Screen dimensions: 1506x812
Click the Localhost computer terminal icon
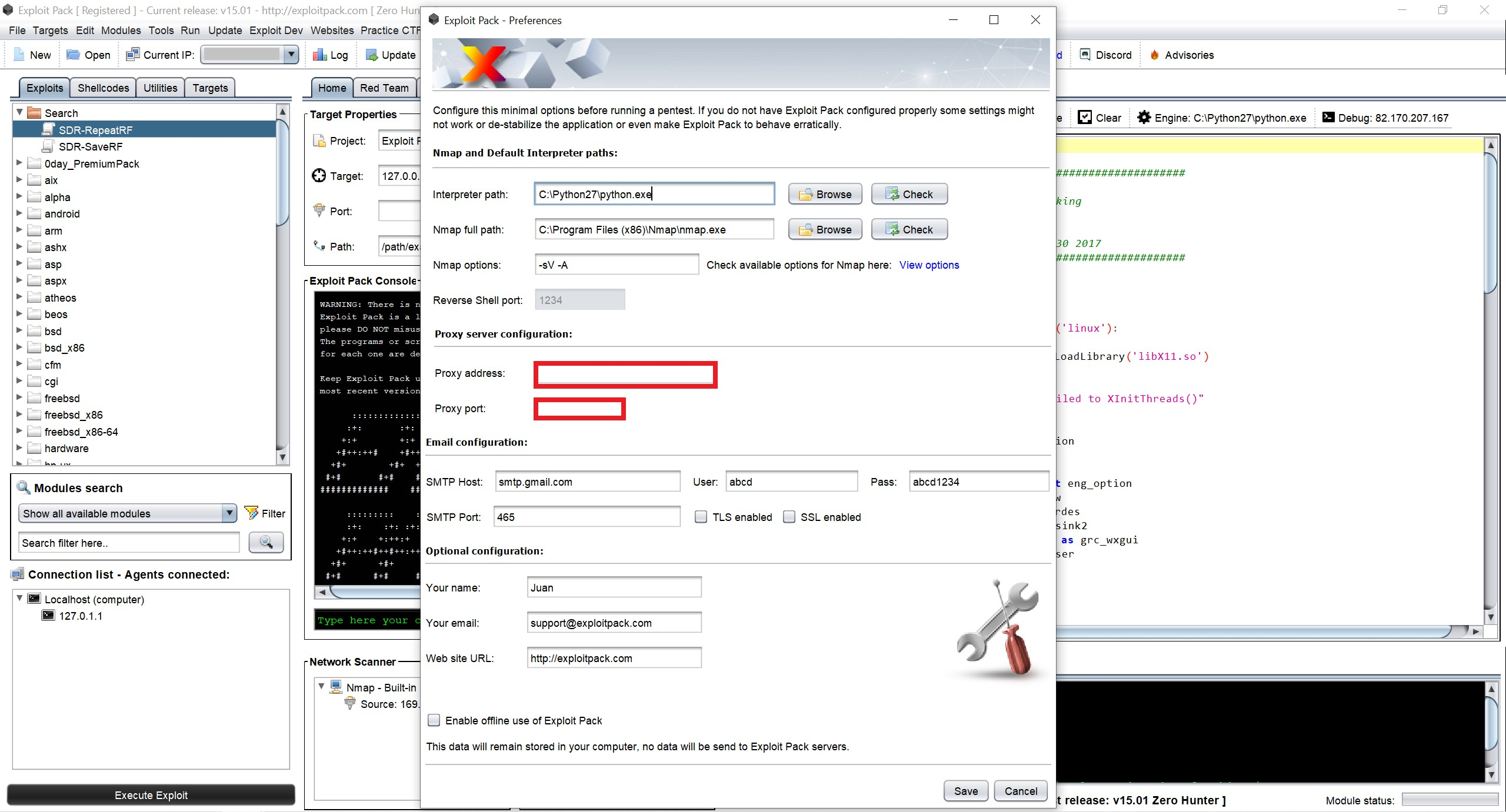coord(35,599)
